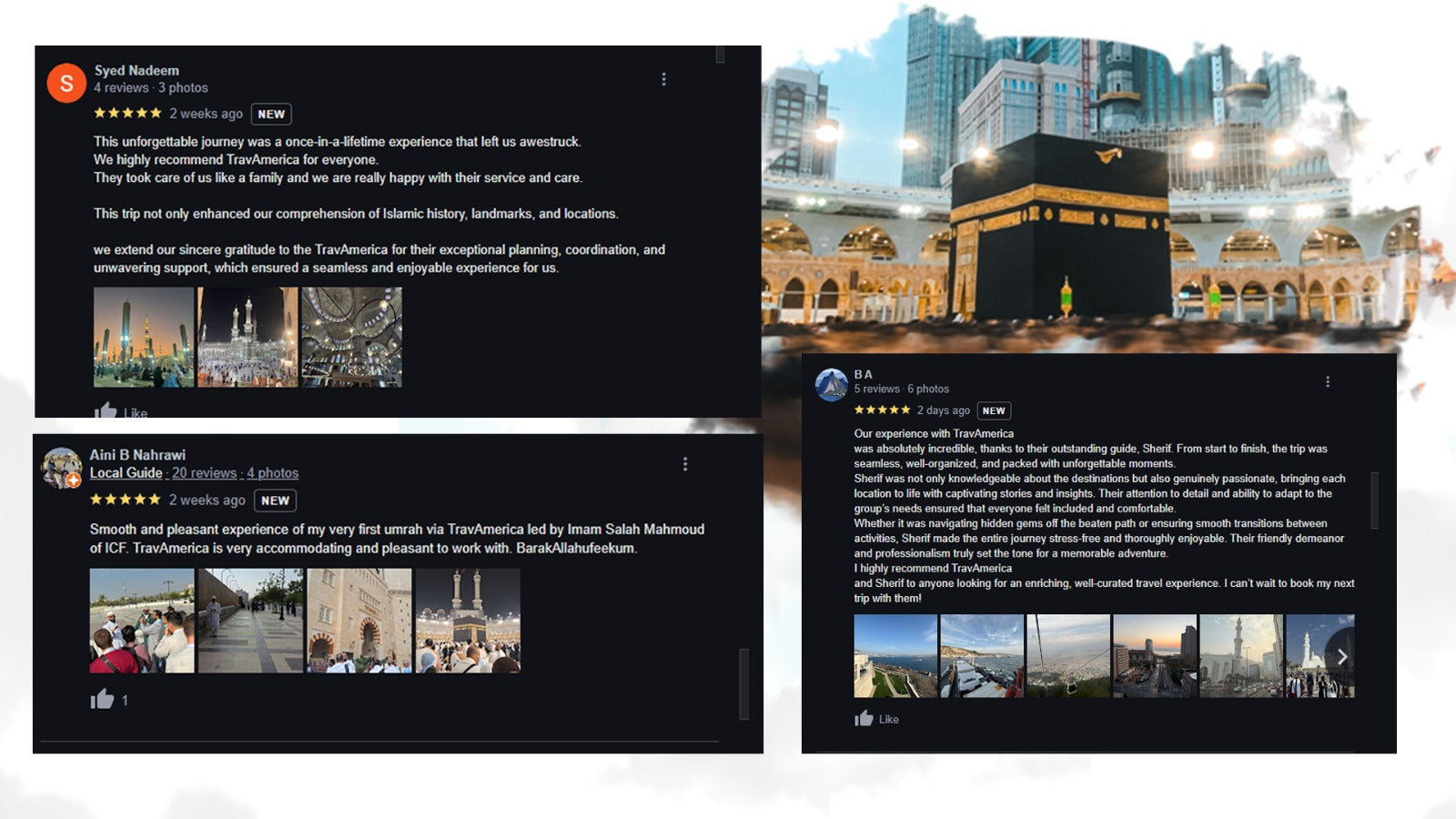The width and height of the screenshot is (1456, 819).
Task: Open B A's third photo of the city skyline
Action: 1068,656
